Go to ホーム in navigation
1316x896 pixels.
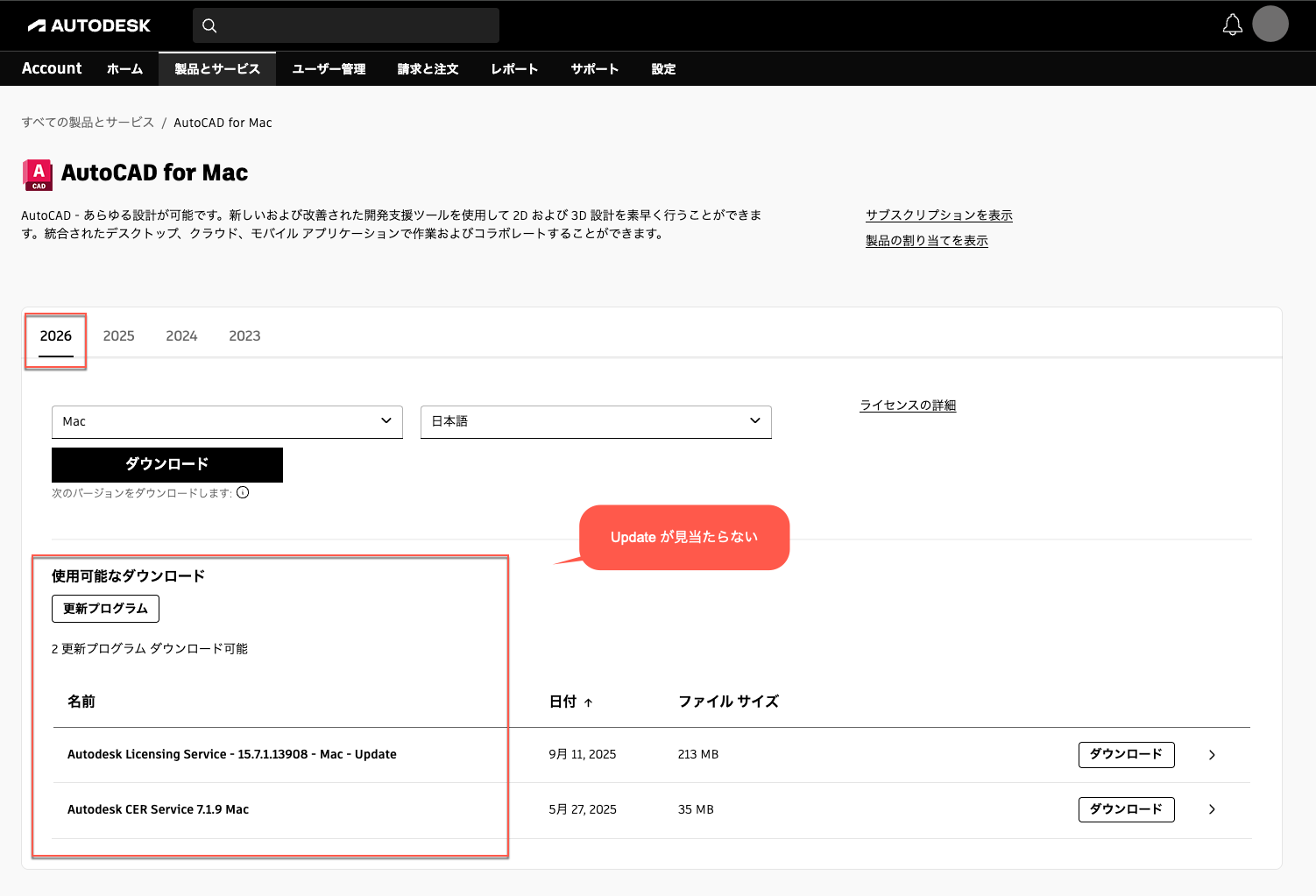coord(124,69)
